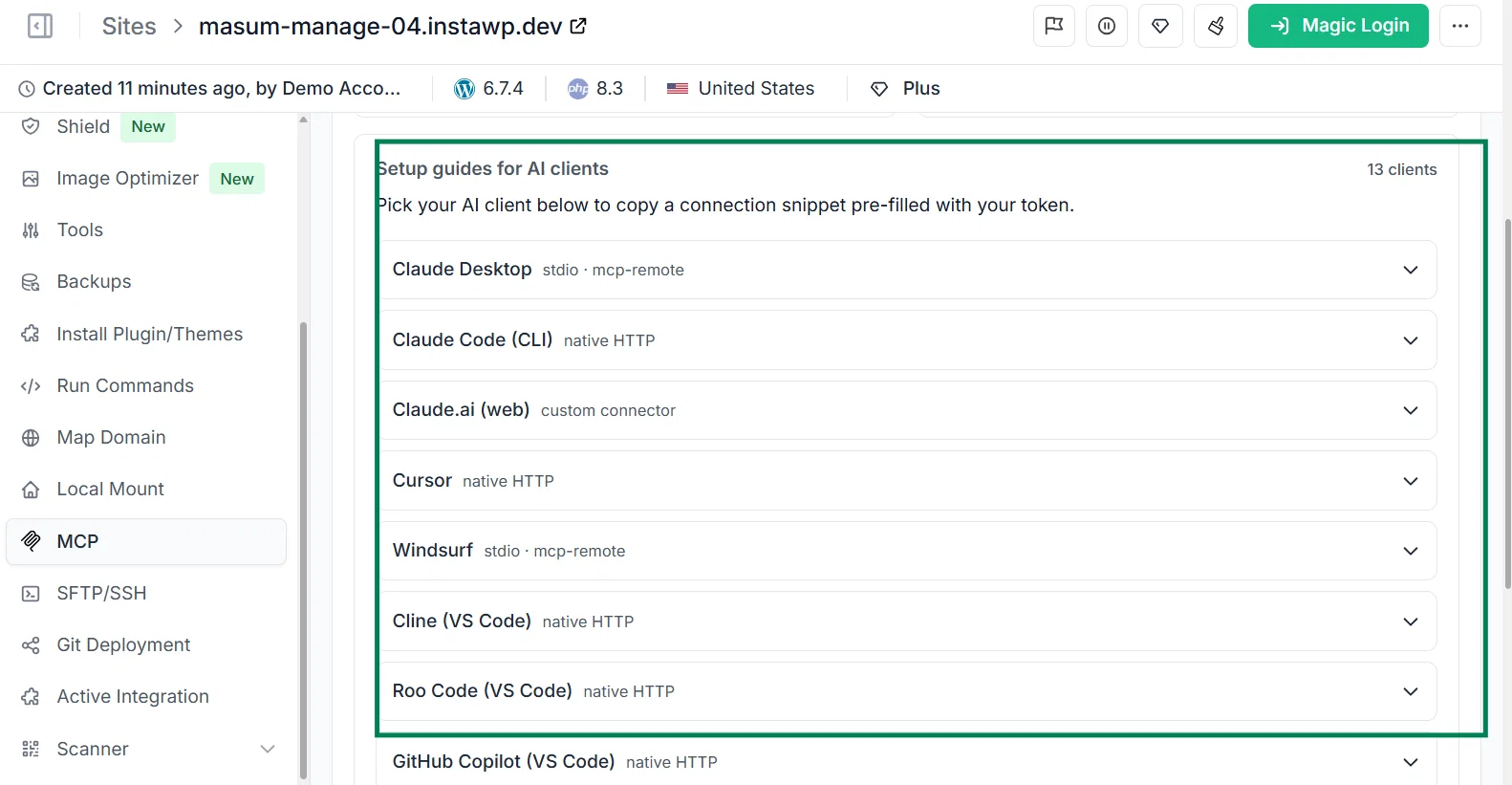Click the Active Integration puzzle icon
Screen dimensions: 1512x785
(31, 697)
